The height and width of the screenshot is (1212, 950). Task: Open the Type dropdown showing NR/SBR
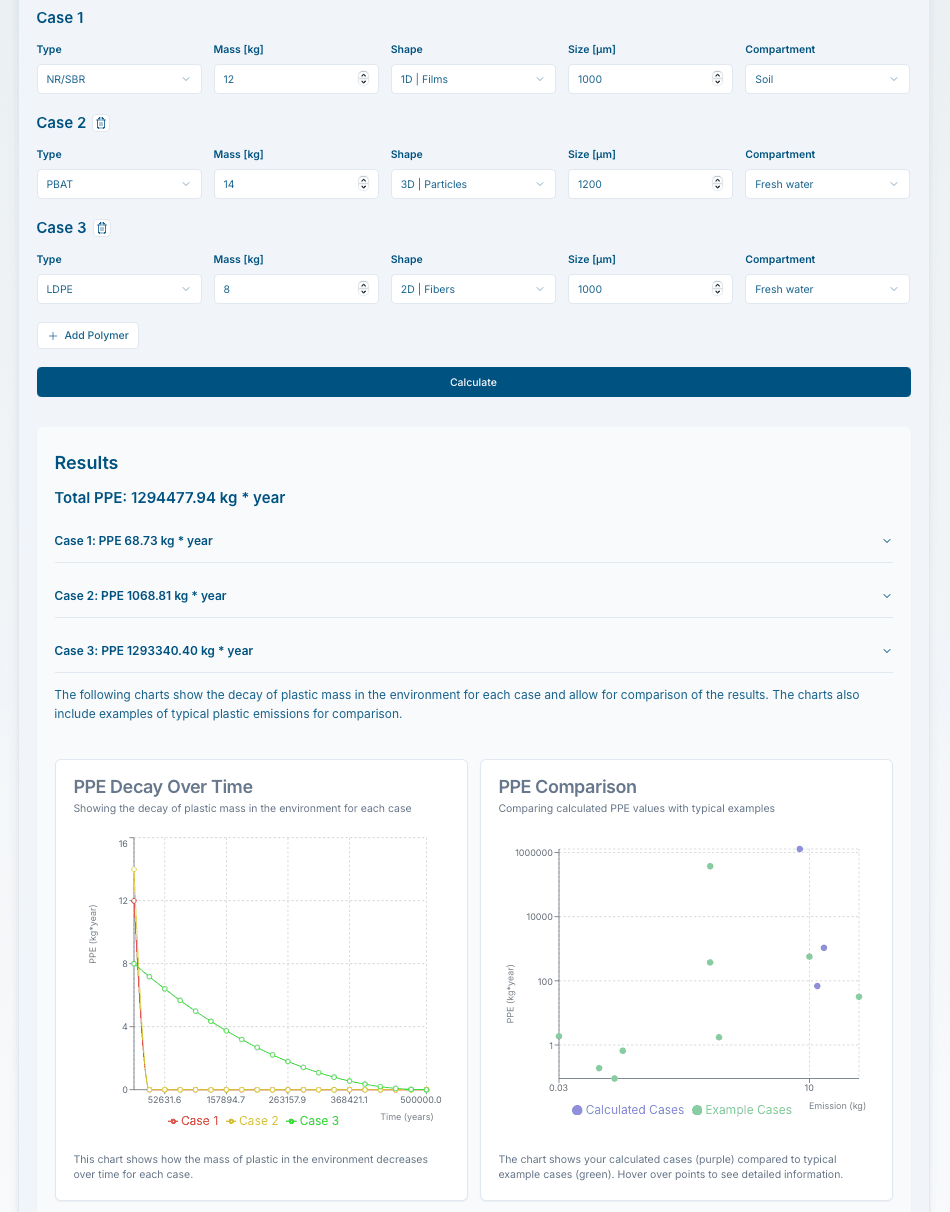(118, 78)
